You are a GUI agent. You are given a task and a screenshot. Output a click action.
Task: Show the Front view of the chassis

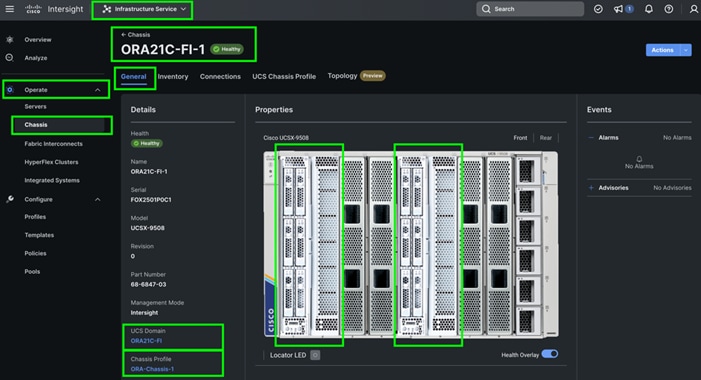pyautogui.click(x=520, y=138)
